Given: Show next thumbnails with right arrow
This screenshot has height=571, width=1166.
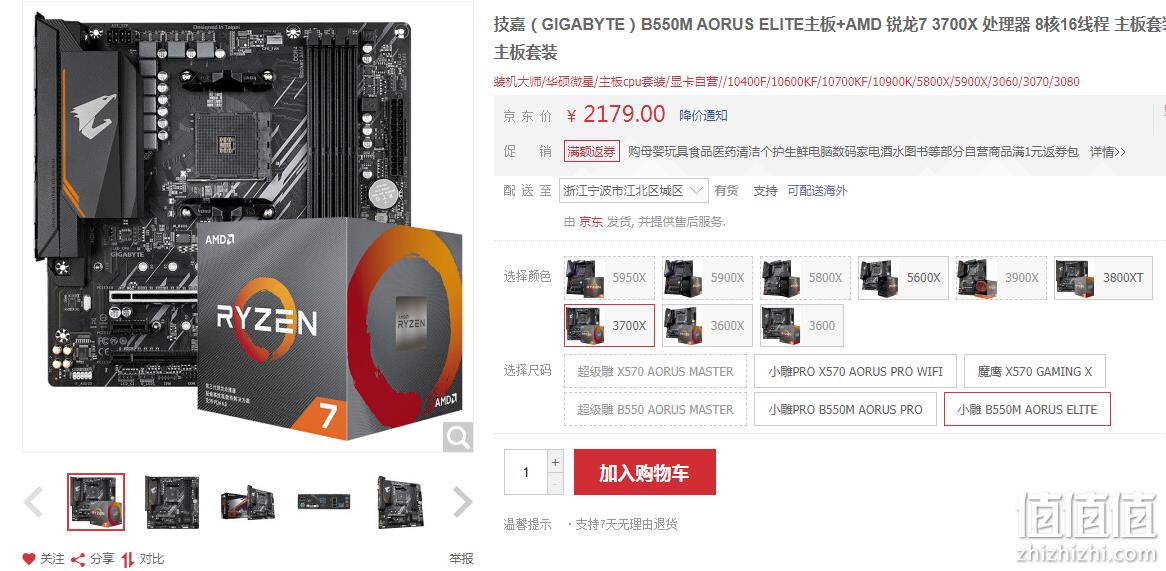Looking at the screenshot, I should coord(463,502).
